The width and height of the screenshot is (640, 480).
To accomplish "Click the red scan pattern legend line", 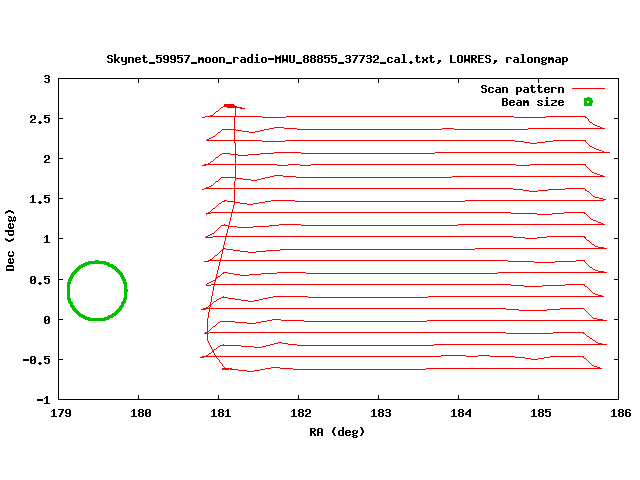I will [588, 89].
